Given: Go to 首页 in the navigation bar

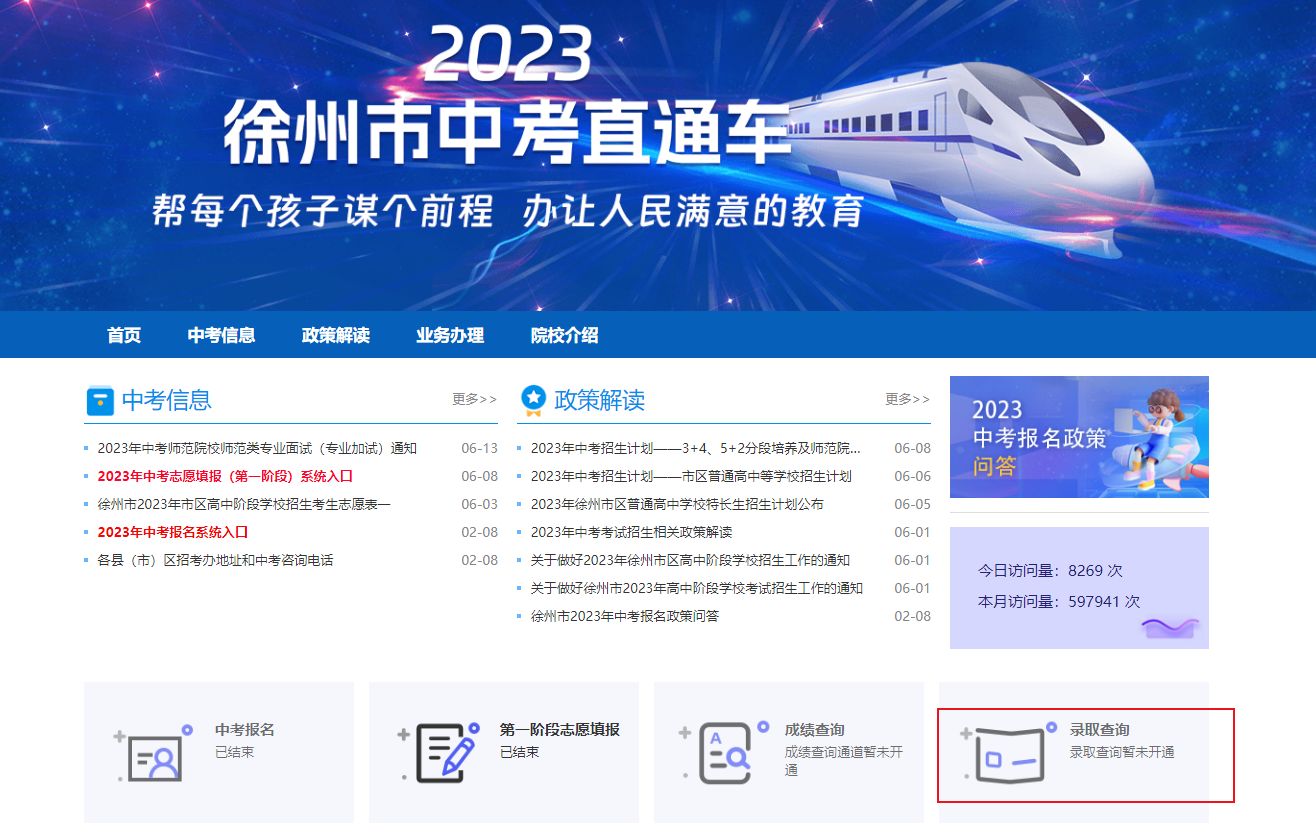Looking at the screenshot, I should 124,335.
